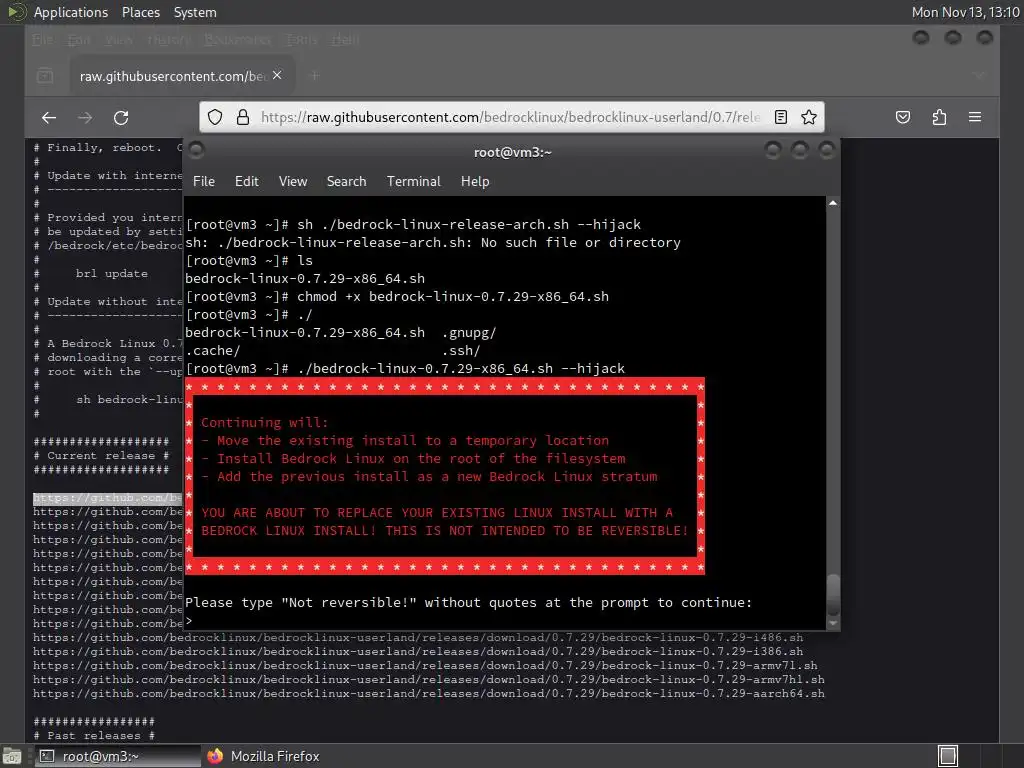This screenshot has width=1024, height=768.
Task: Open the Applications menu in top panel
Action: point(71,12)
